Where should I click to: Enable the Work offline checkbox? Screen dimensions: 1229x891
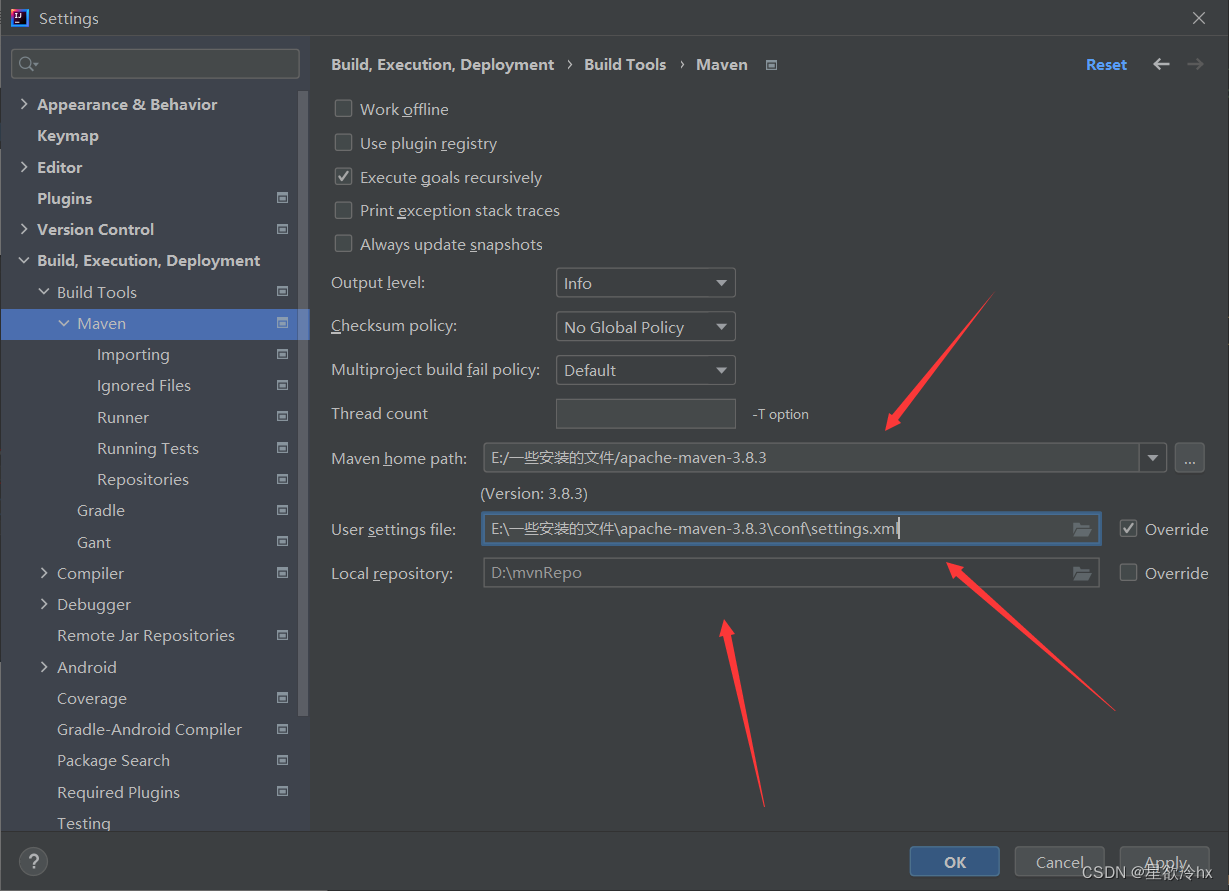[x=343, y=109]
